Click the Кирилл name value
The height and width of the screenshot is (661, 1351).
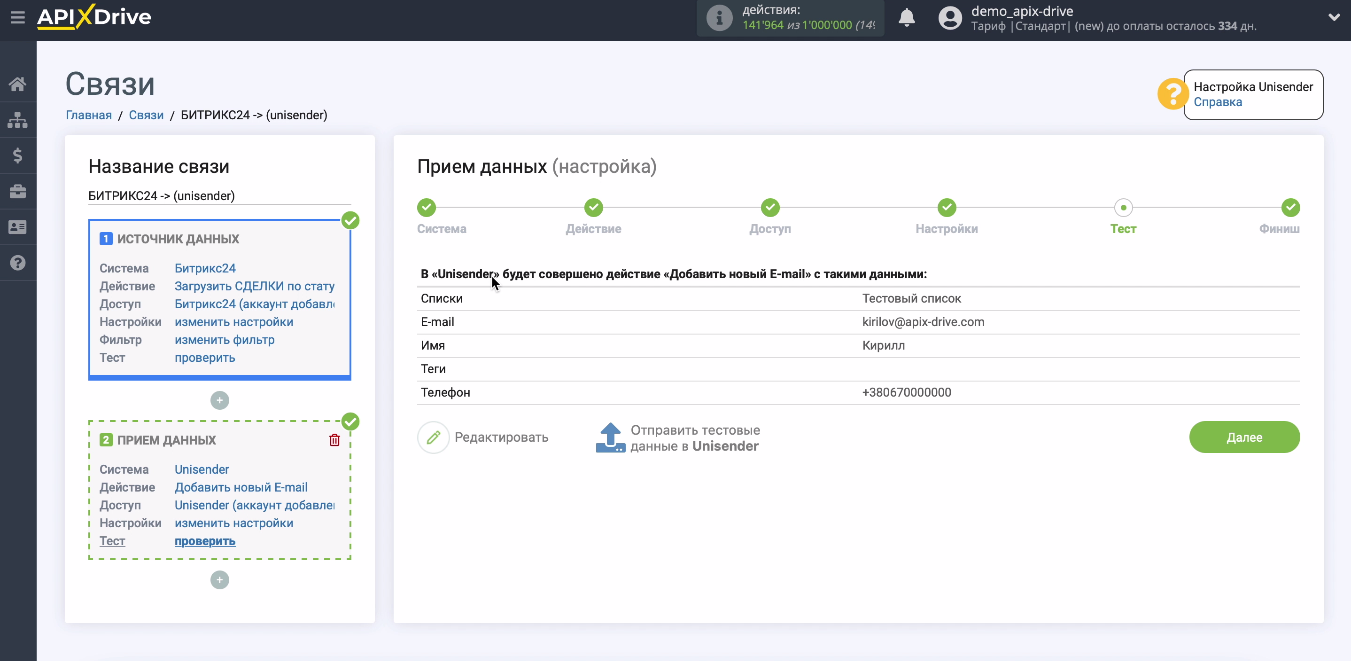(883, 346)
